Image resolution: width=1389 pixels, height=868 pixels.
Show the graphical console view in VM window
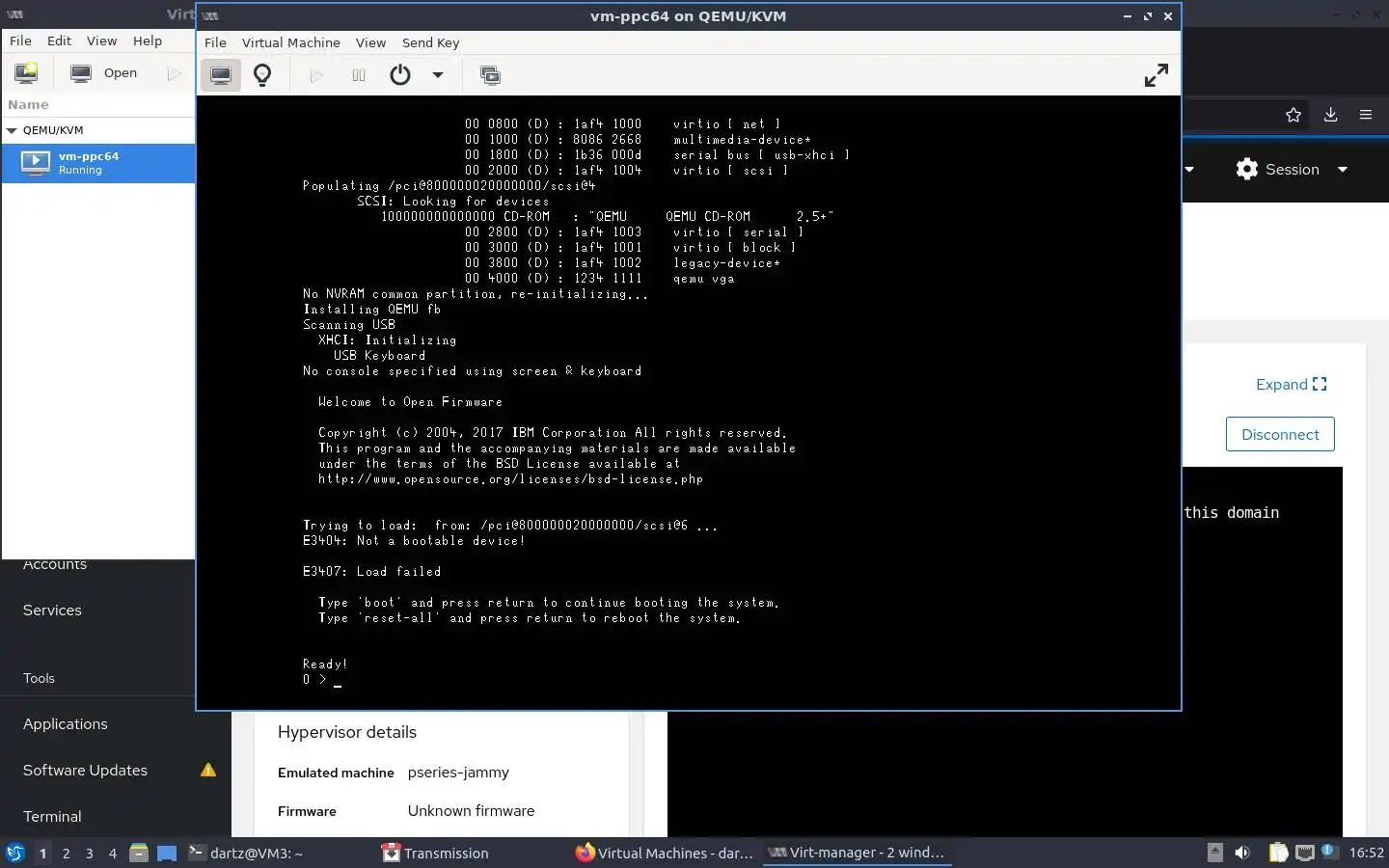tap(221, 75)
